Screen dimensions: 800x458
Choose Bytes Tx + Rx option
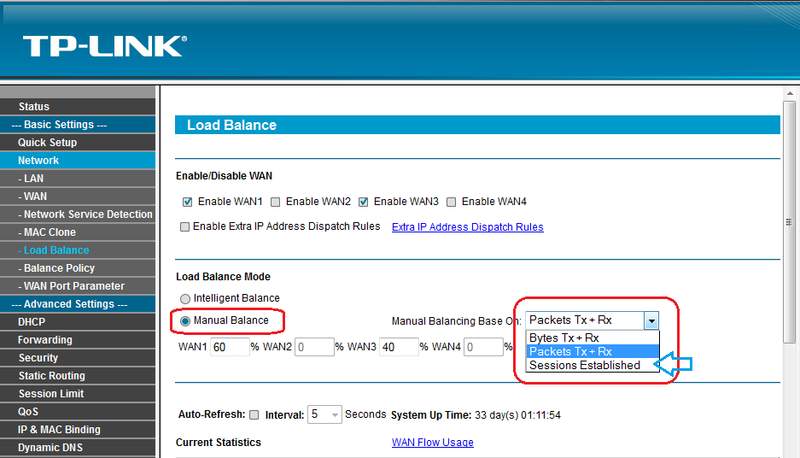[592, 338]
